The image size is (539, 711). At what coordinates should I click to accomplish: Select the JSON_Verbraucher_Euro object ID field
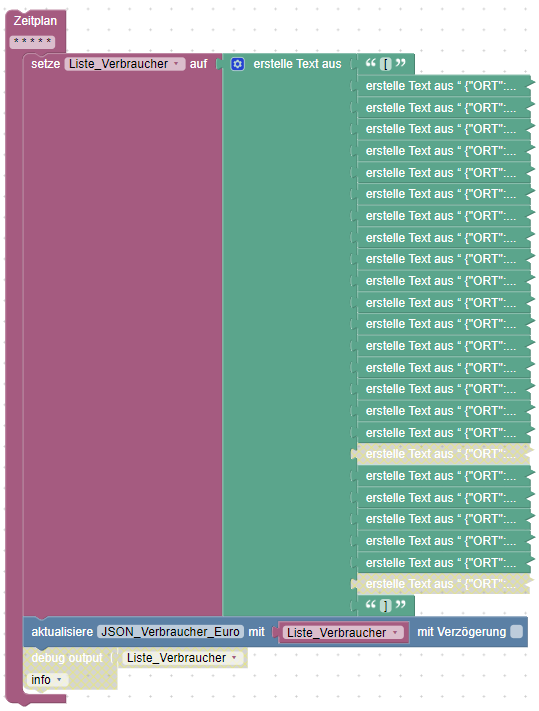point(170,632)
